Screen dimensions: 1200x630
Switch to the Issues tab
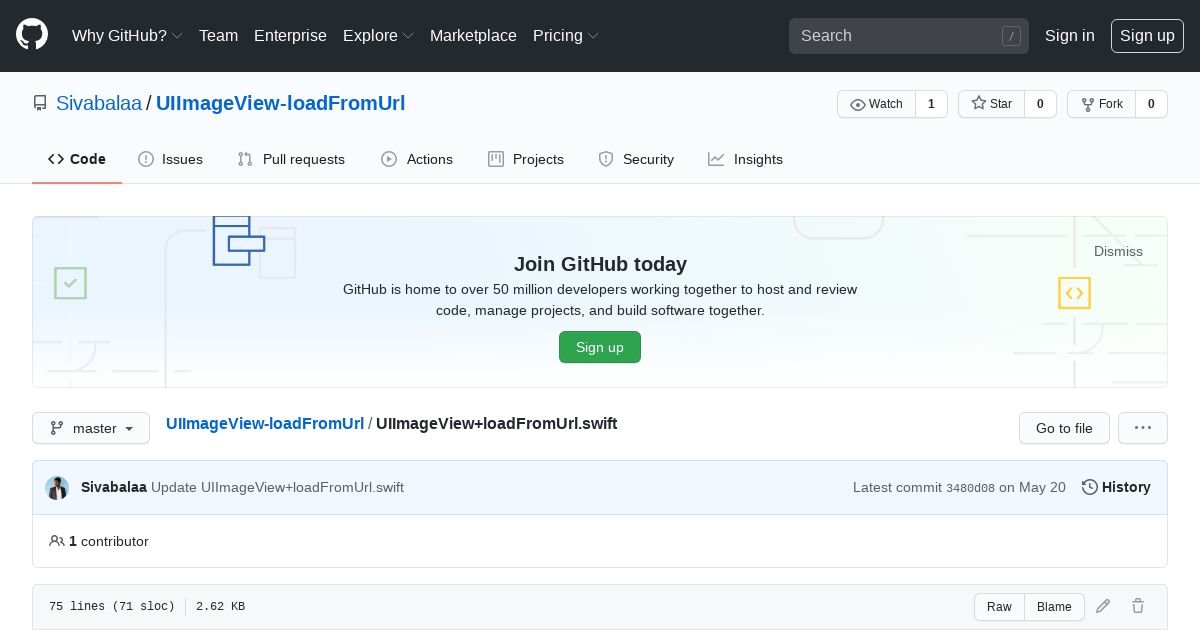click(171, 159)
